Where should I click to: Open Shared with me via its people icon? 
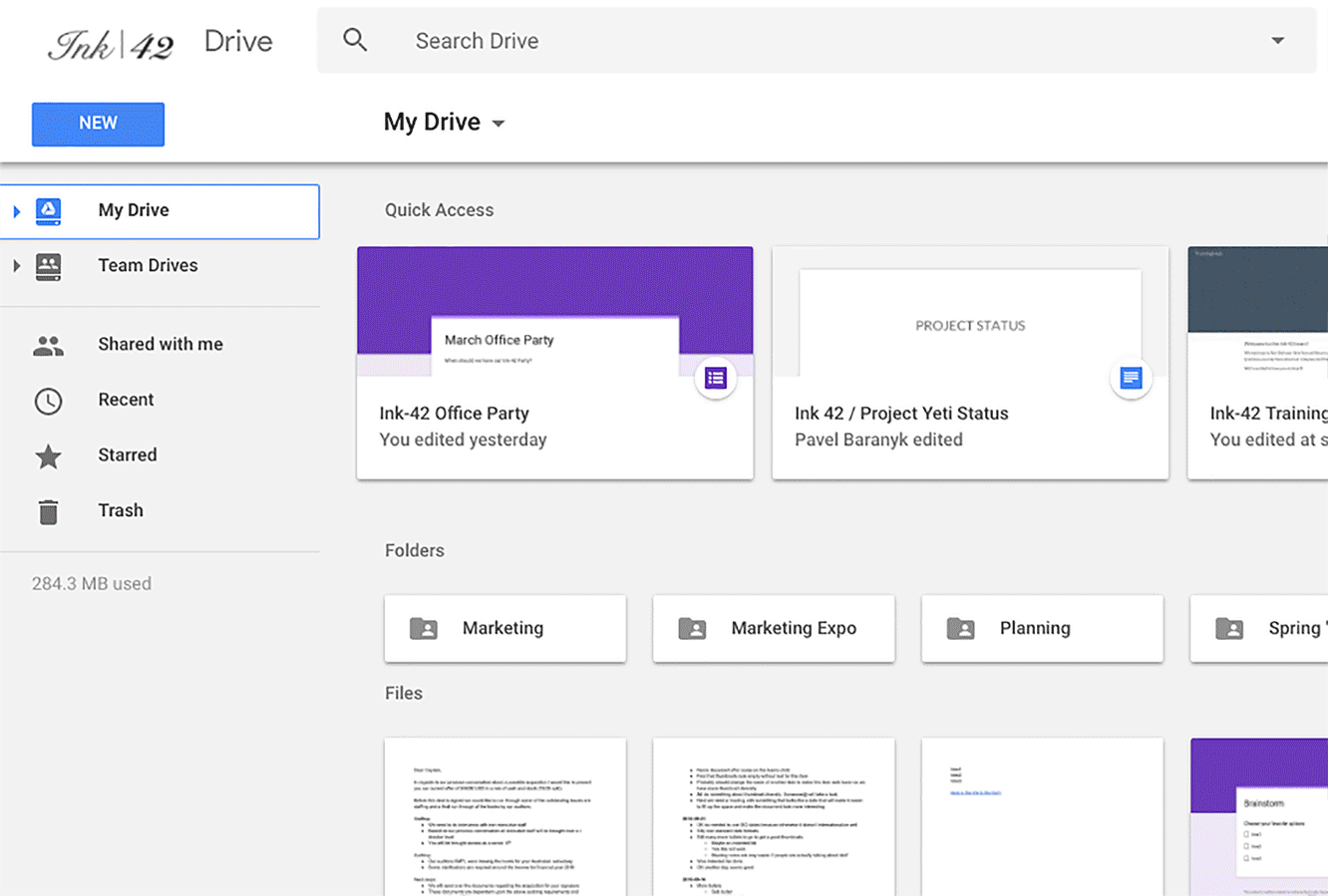click(x=48, y=344)
